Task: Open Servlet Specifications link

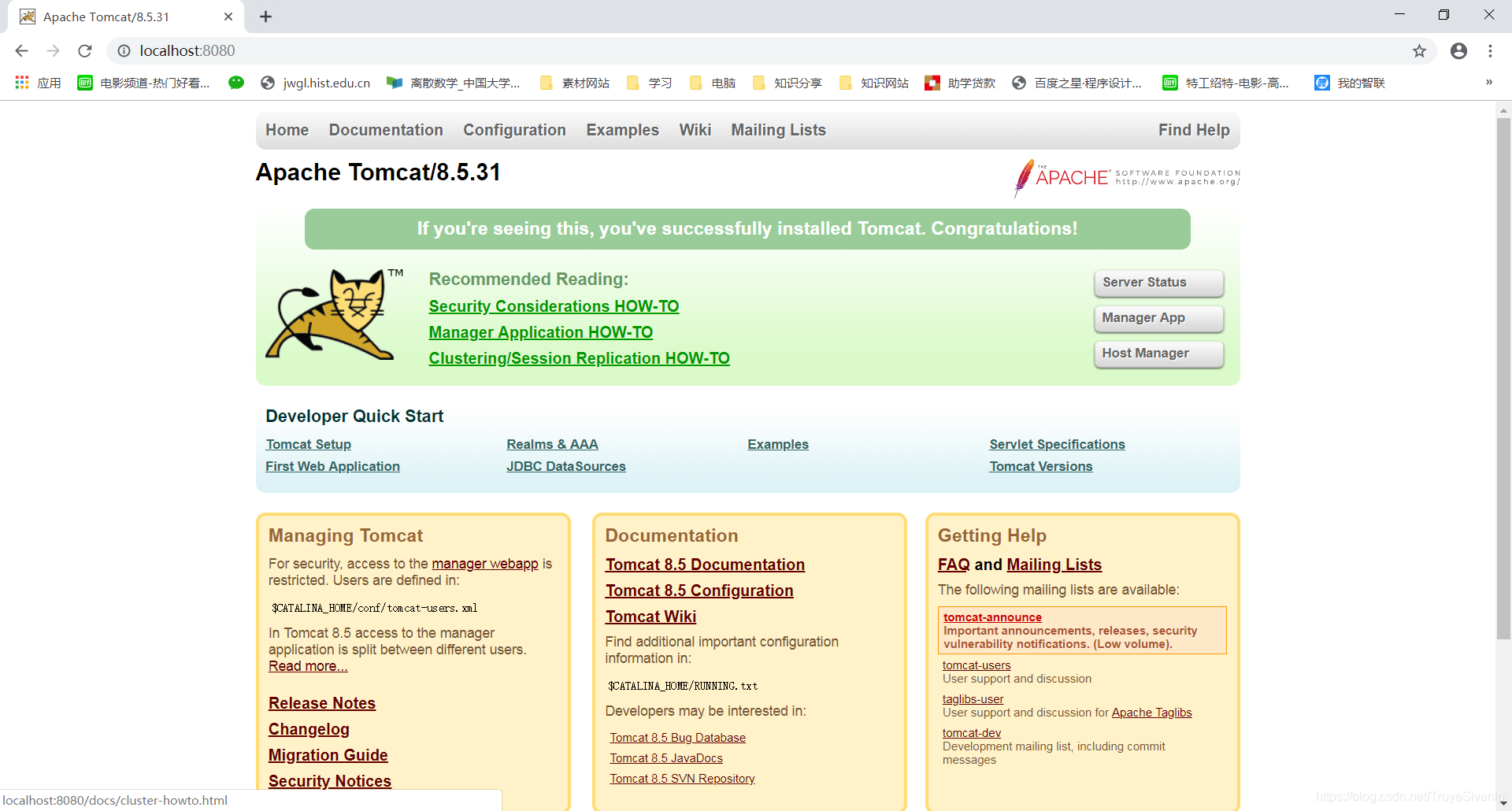Action: tap(1057, 444)
